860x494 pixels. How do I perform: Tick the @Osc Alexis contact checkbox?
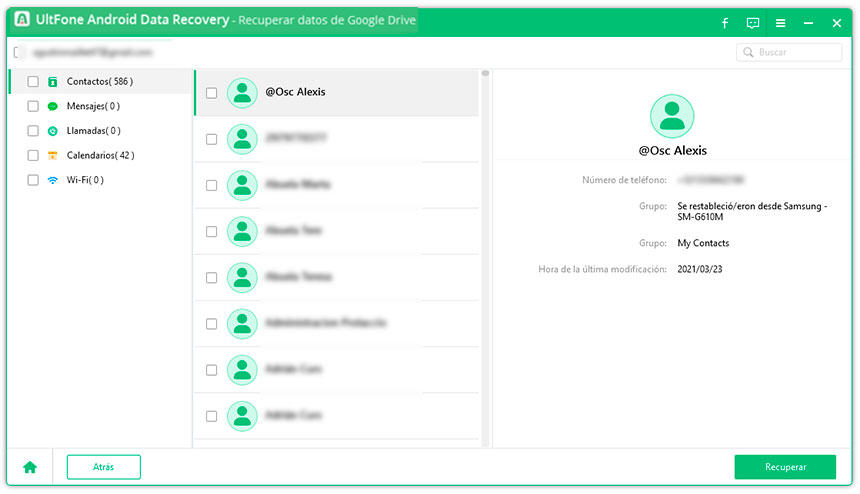(x=211, y=93)
